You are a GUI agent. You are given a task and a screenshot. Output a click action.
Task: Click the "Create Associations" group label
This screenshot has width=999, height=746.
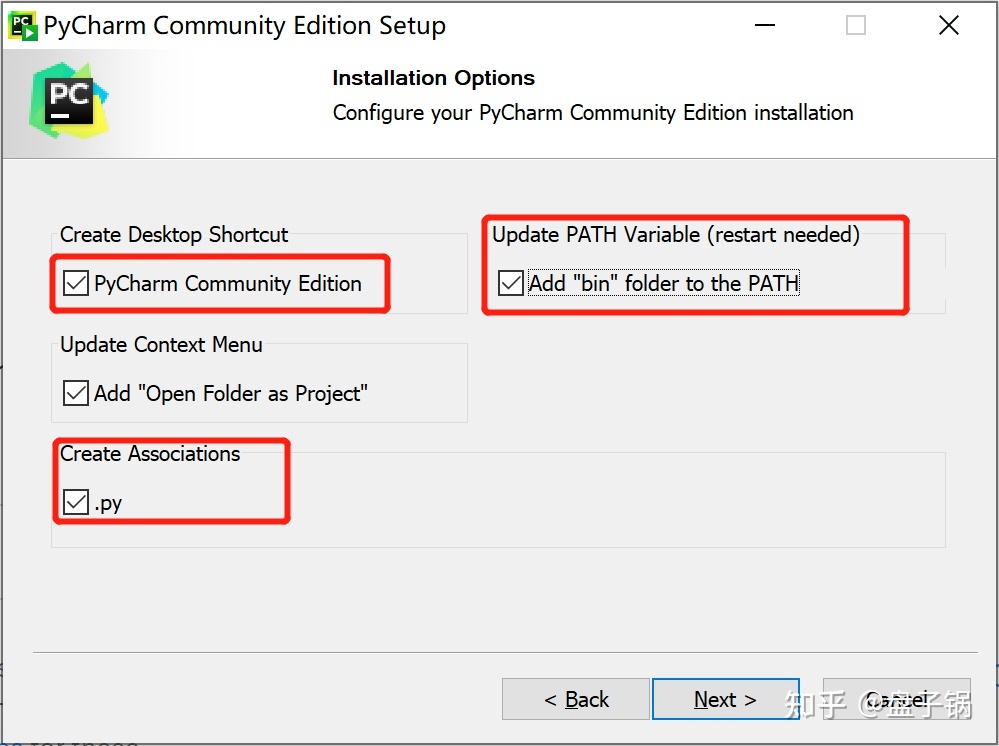click(x=150, y=454)
